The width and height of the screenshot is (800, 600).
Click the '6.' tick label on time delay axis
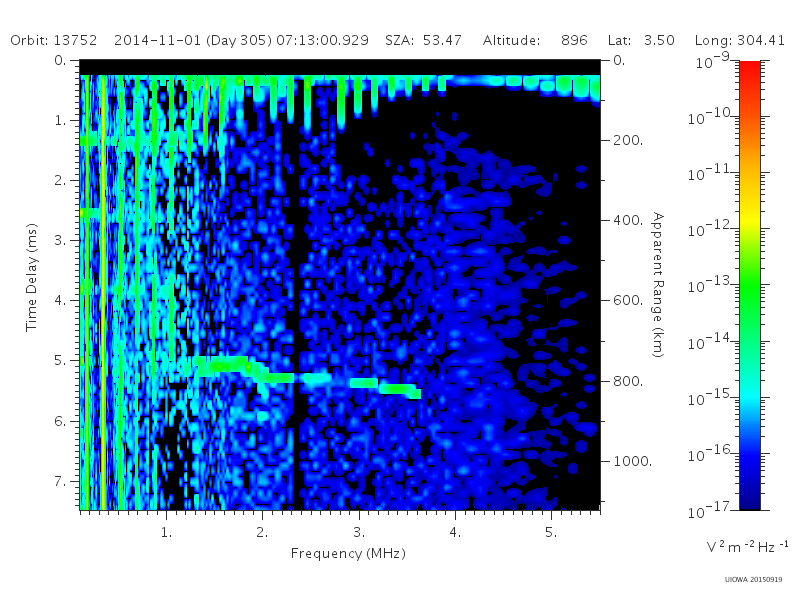(60, 421)
